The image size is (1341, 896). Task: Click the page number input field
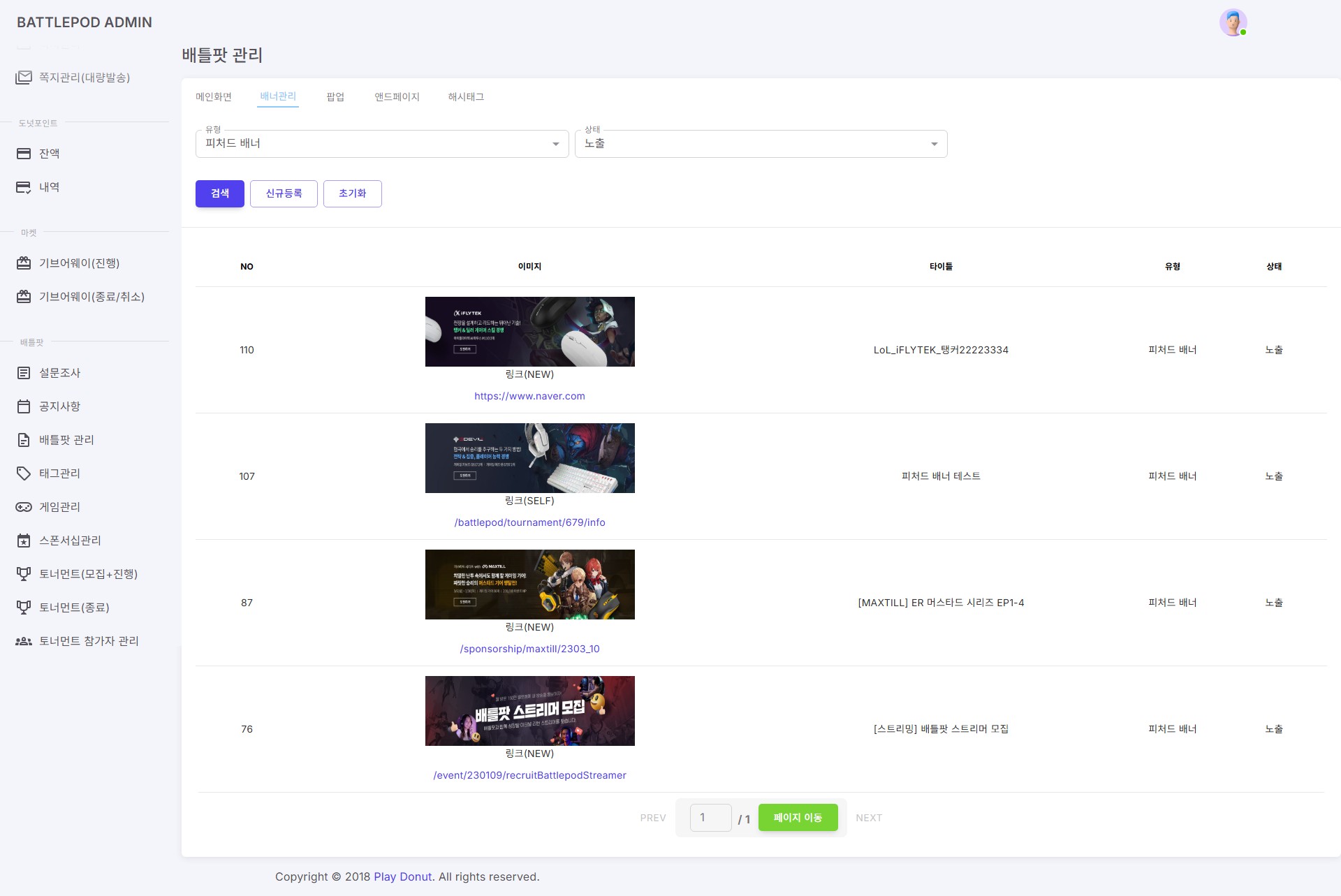pos(710,818)
